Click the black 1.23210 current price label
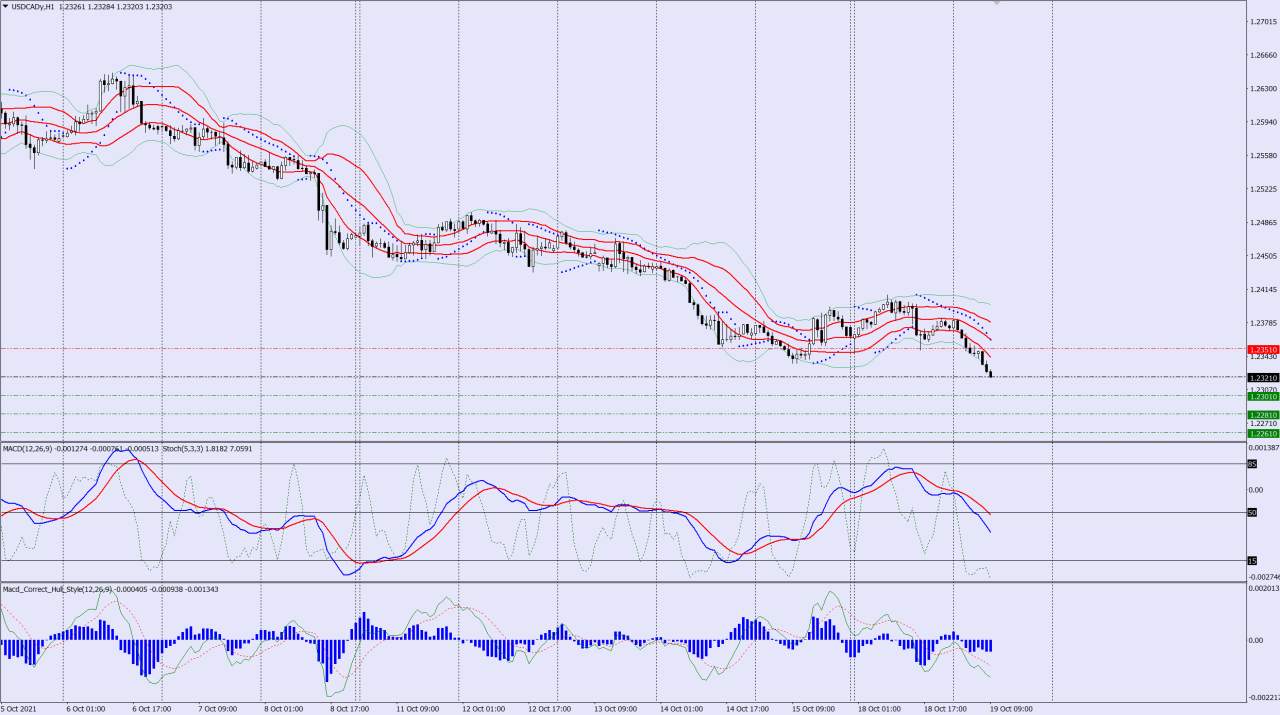1280x715 pixels. coord(1263,378)
